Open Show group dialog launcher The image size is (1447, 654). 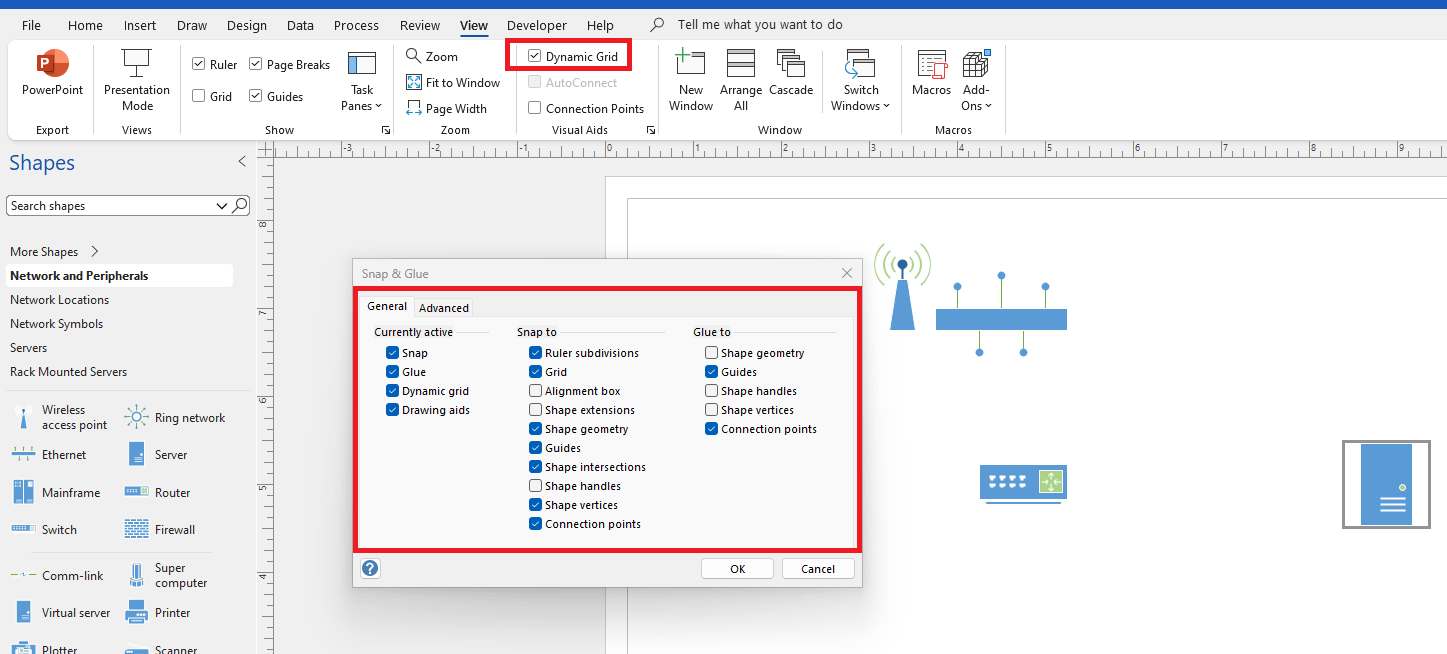[386, 130]
